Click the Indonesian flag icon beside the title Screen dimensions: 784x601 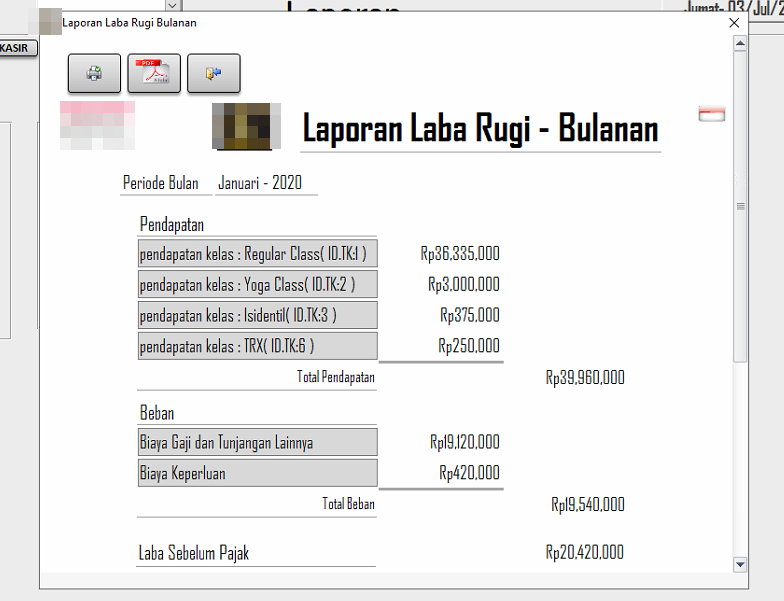pyautogui.click(x=712, y=114)
